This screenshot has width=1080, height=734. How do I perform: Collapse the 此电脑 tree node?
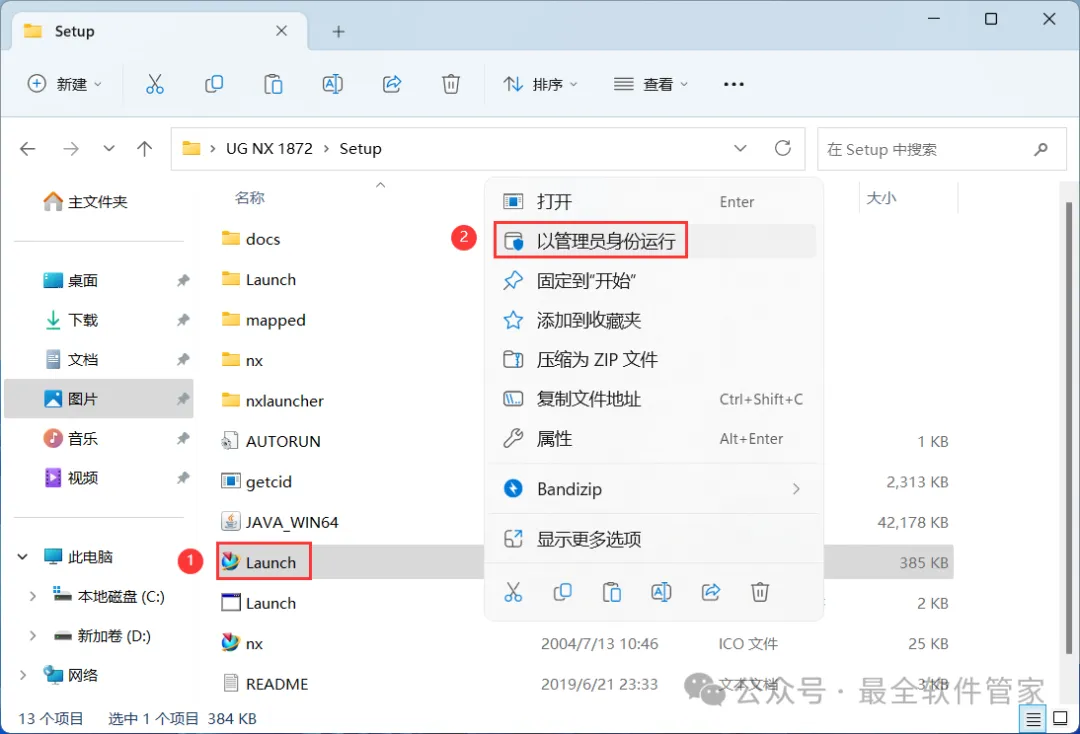point(23,556)
